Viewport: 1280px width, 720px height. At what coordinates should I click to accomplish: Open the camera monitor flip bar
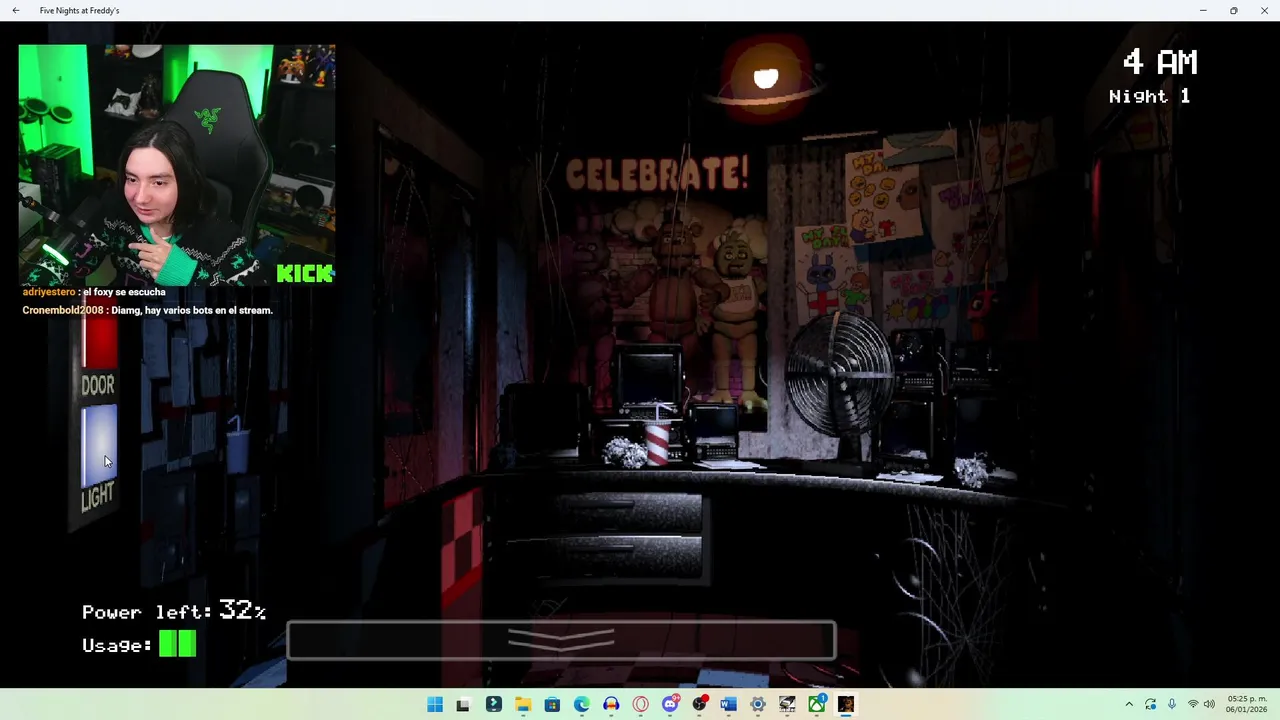point(561,640)
